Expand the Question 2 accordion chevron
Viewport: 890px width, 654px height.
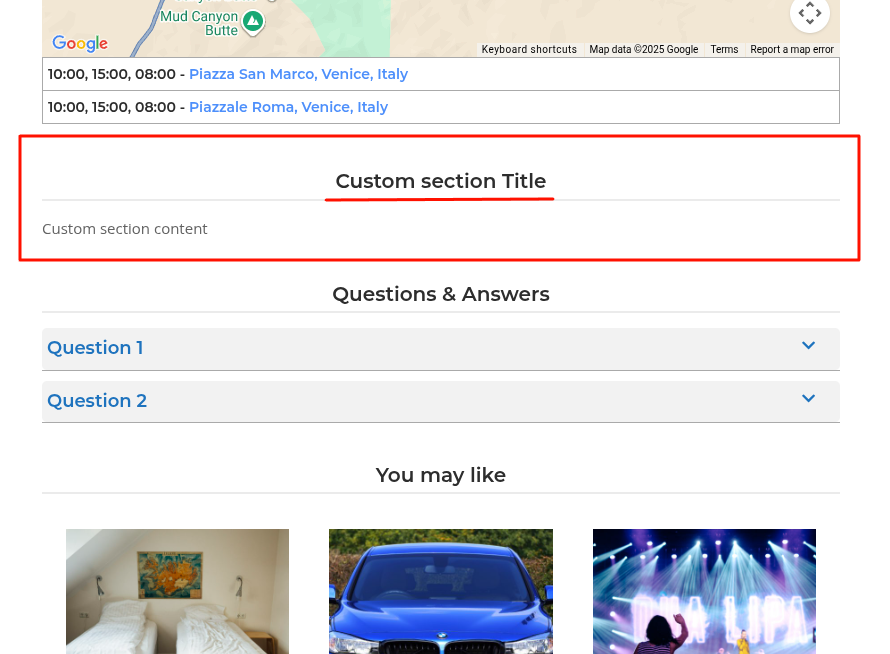[x=808, y=399]
